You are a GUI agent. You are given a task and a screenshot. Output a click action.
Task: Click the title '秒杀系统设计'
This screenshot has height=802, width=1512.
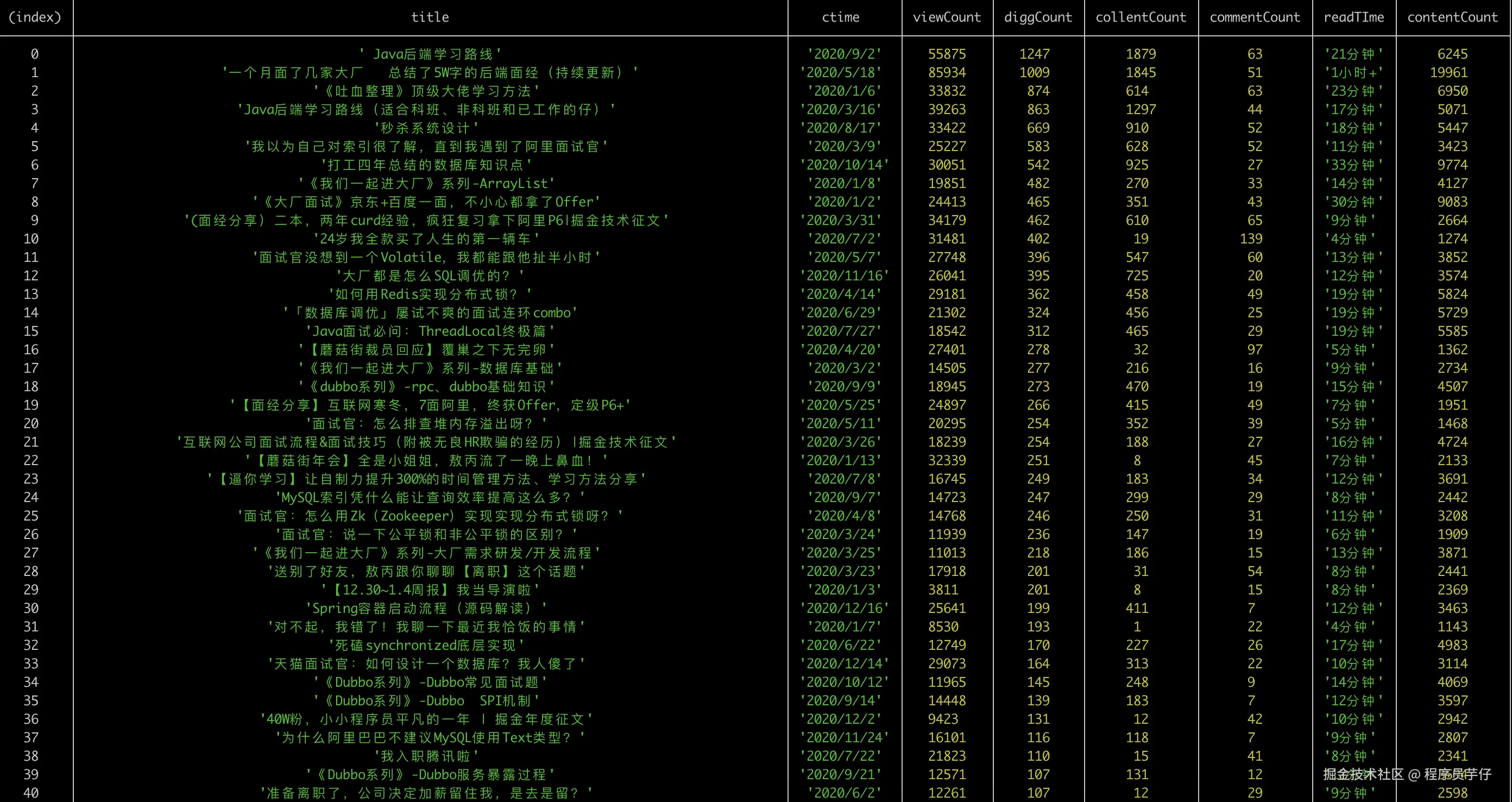pyautogui.click(x=426, y=127)
